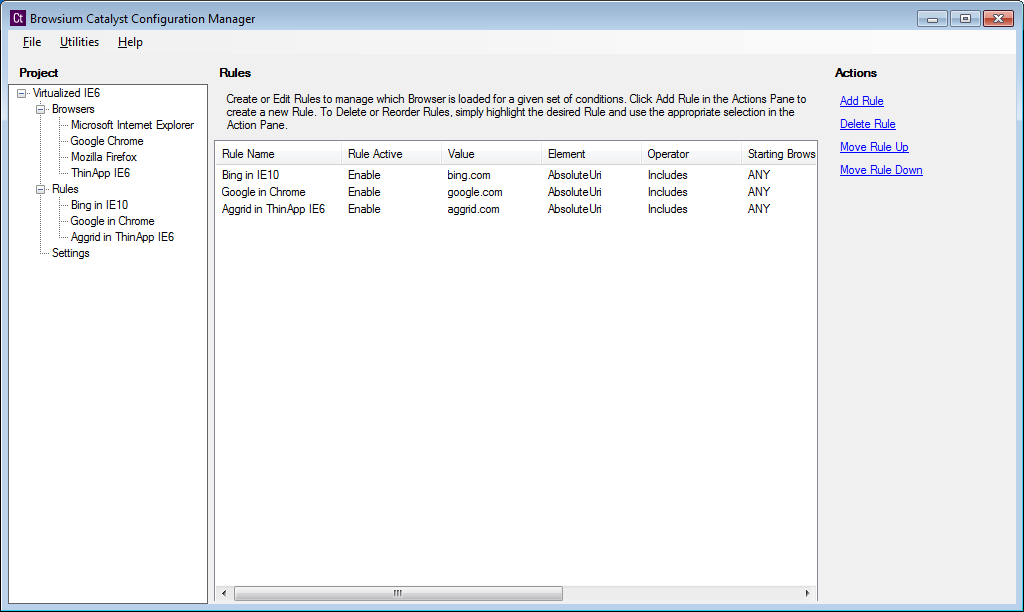Sort by the Operator column header
Image resolution: width=1024 pixels, height=612 pixels.
(691, 154)
